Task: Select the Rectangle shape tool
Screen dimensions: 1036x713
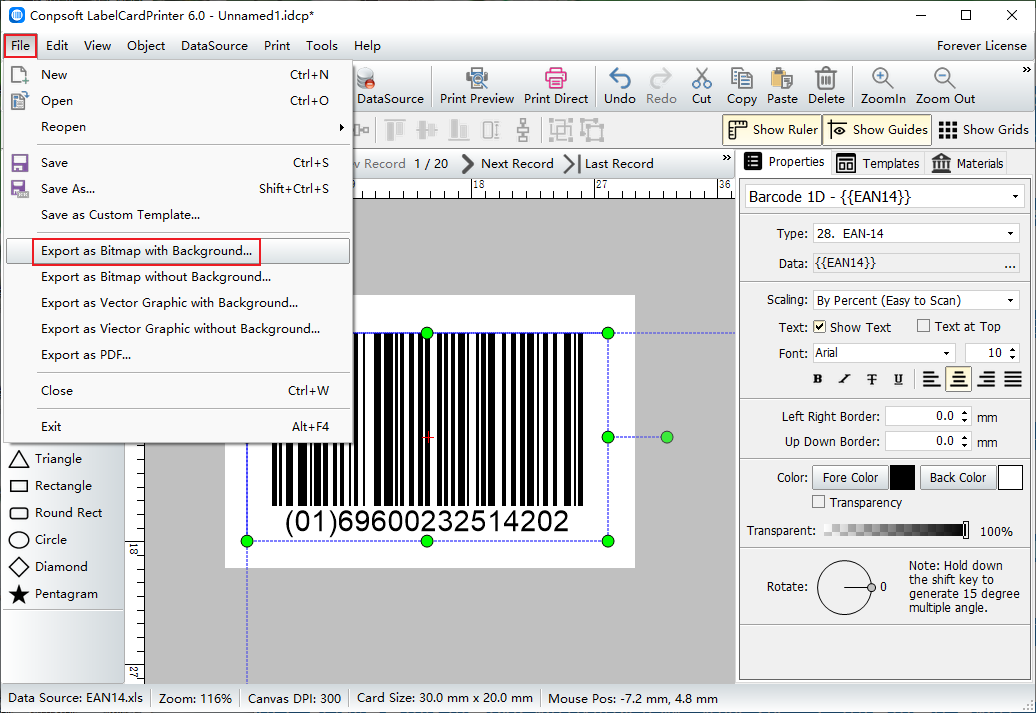Action: tap(51, 486)
